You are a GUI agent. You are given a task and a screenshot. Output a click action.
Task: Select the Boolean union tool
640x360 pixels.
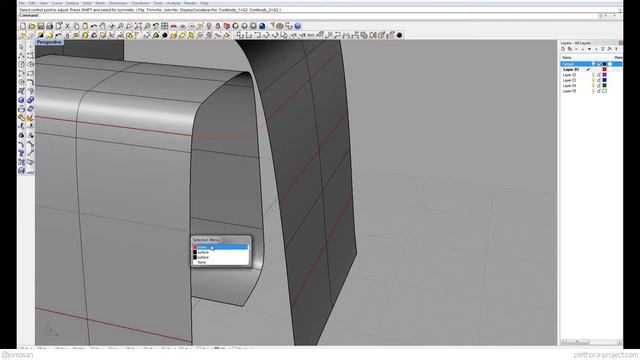tap(30, 100)
